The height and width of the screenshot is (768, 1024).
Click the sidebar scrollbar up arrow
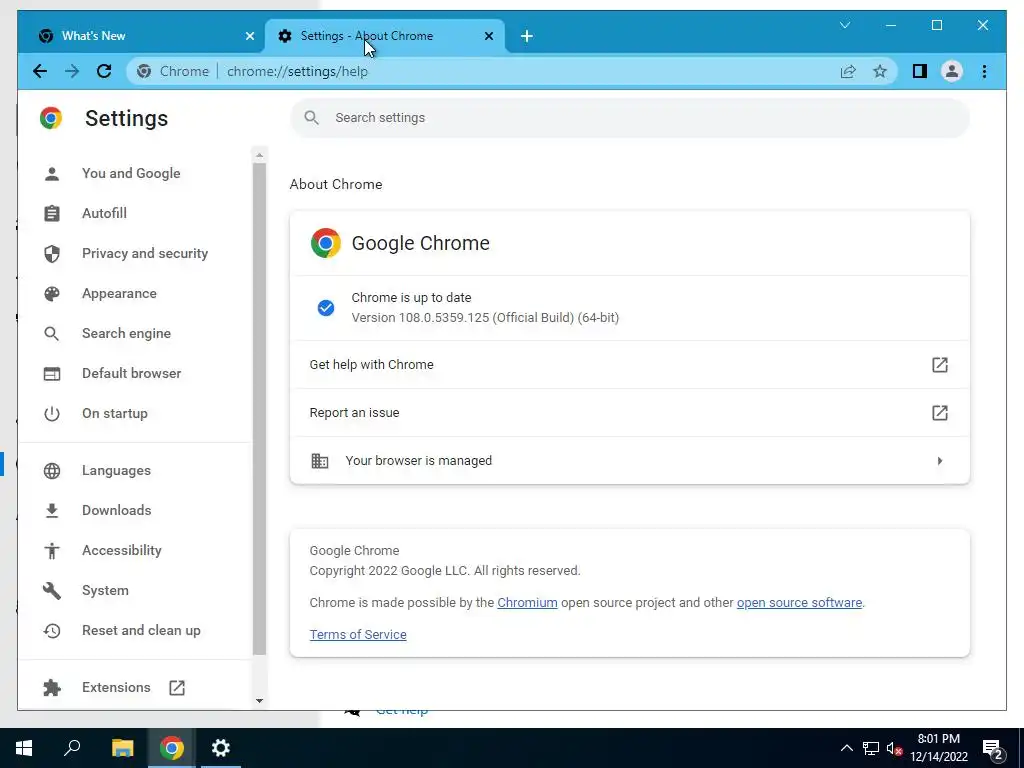(x=259, y=155)
